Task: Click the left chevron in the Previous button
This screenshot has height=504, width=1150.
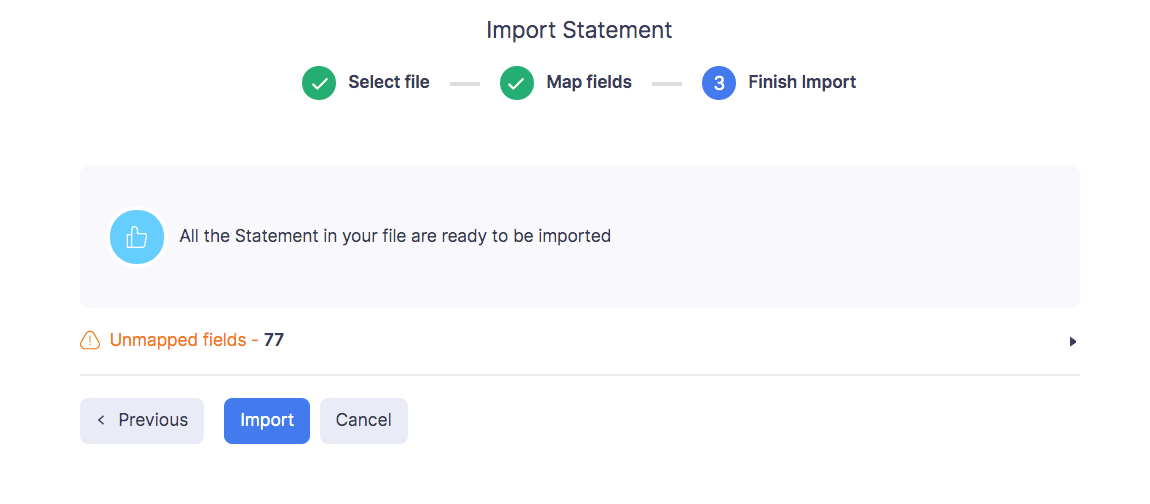Action: (x=101, y=420)
